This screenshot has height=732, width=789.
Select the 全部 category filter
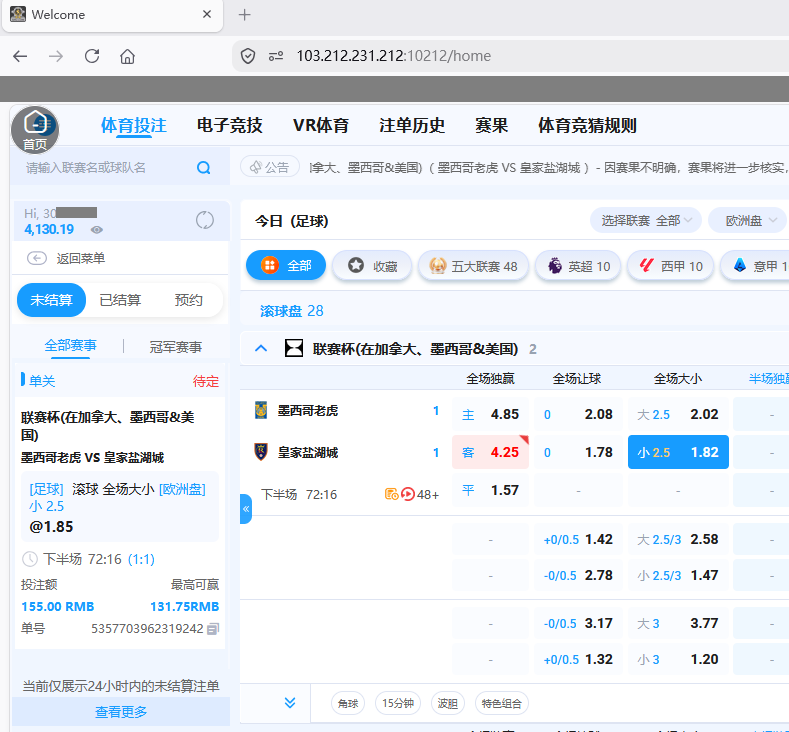pyautogui.click(x=286, y=266)
